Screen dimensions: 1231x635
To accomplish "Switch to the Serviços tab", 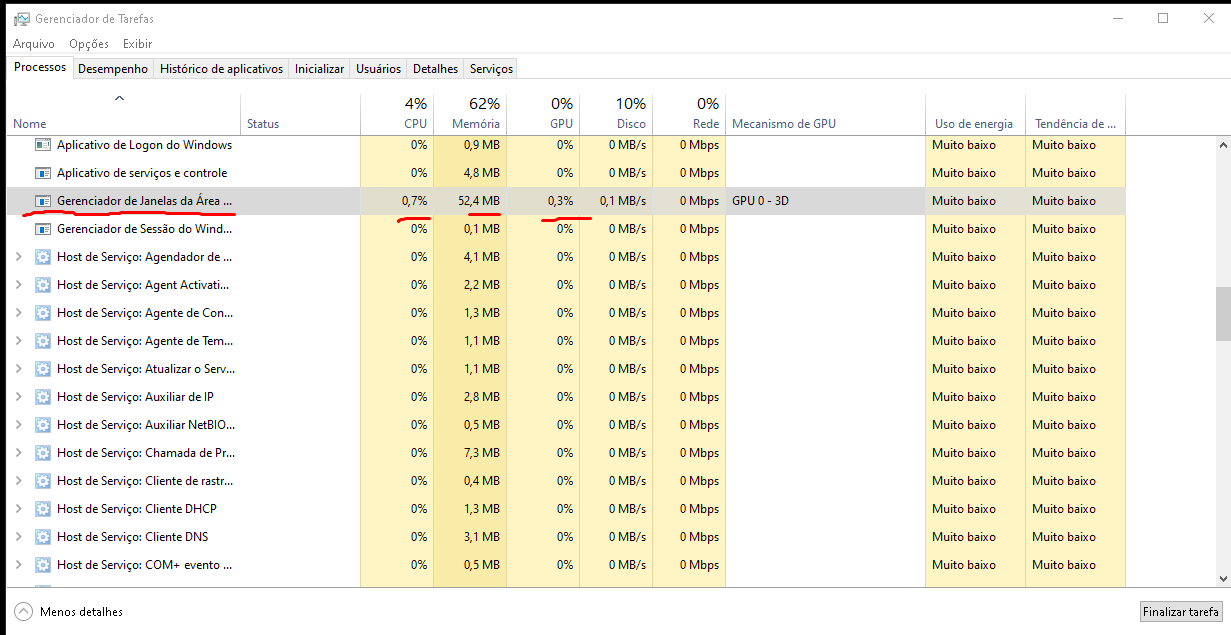I will pos(491,69).
